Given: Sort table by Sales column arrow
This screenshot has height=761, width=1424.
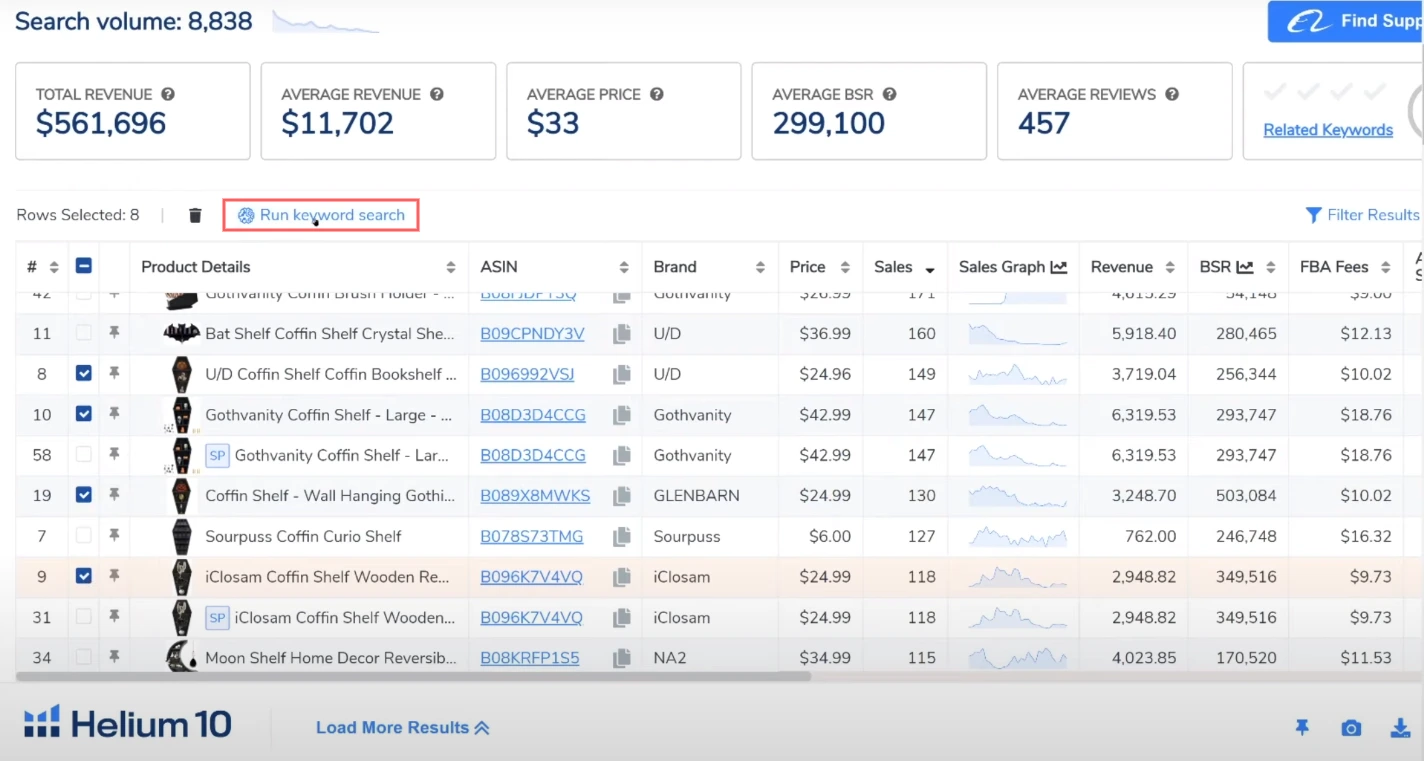Looking at the screenshot, I should click(929, 268).
